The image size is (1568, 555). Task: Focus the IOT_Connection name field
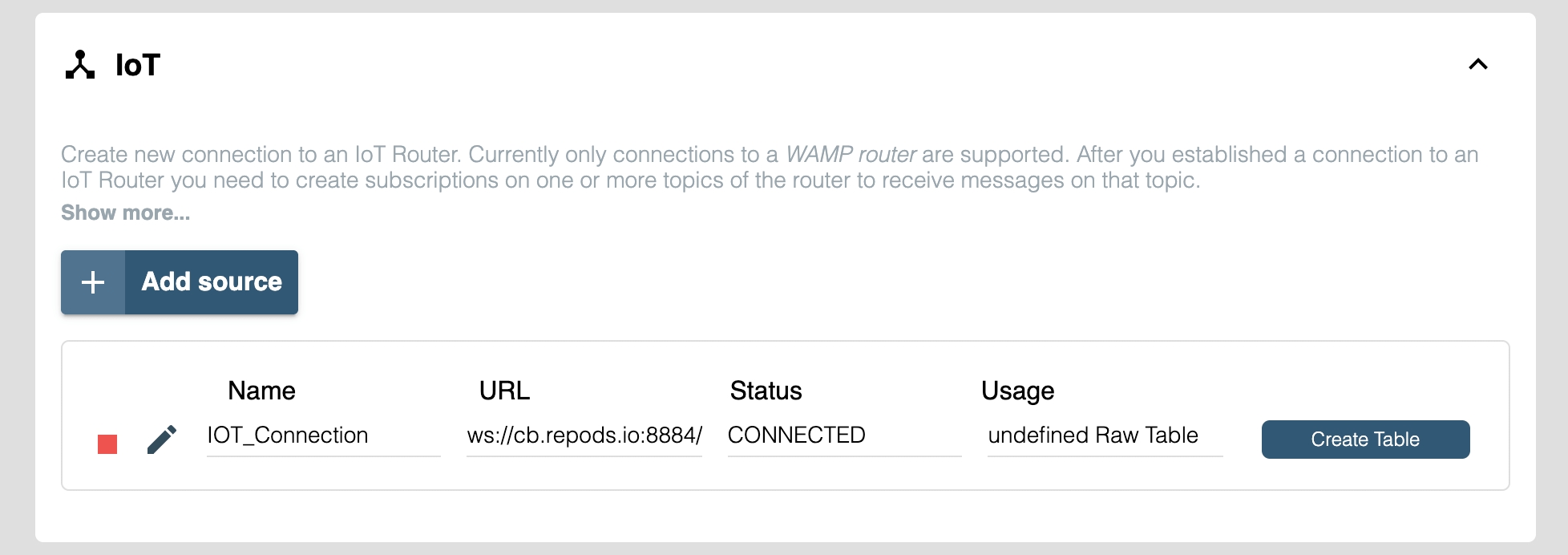(323, 435)
